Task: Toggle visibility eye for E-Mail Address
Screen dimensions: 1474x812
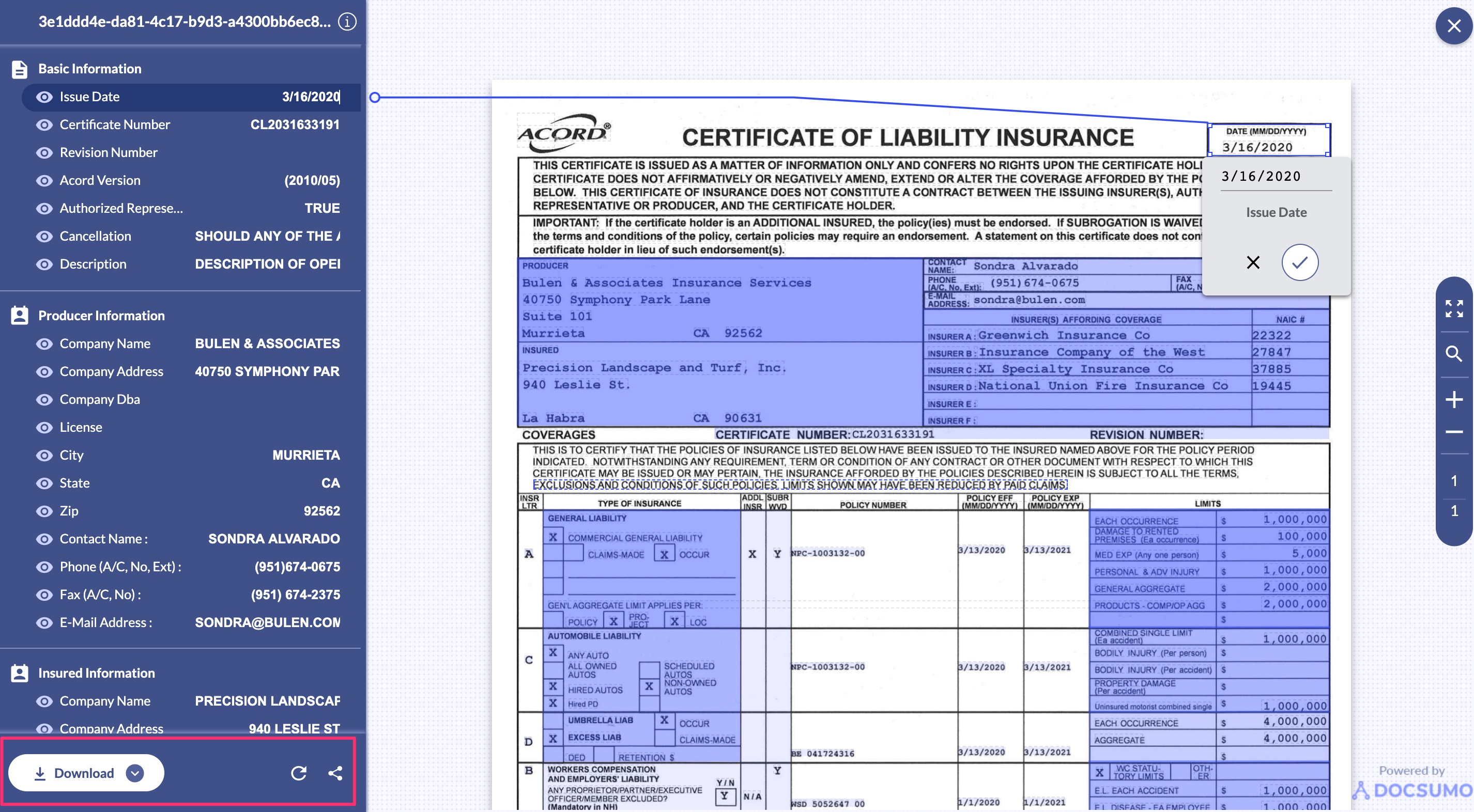Action: 44,623
